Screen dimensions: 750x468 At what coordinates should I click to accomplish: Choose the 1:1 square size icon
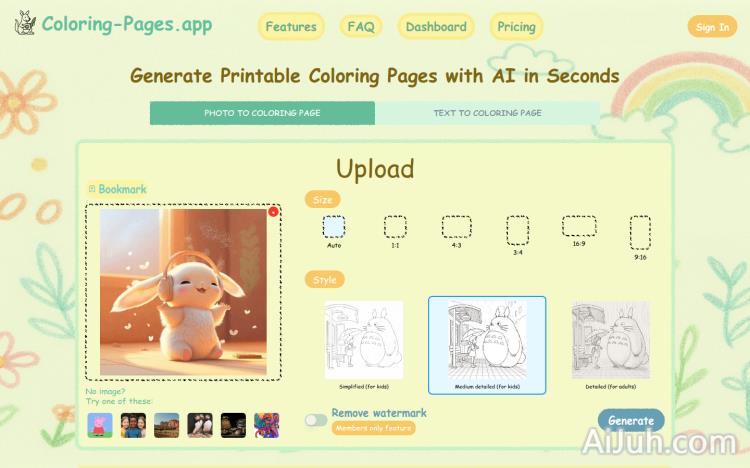(x=395, y=226)
